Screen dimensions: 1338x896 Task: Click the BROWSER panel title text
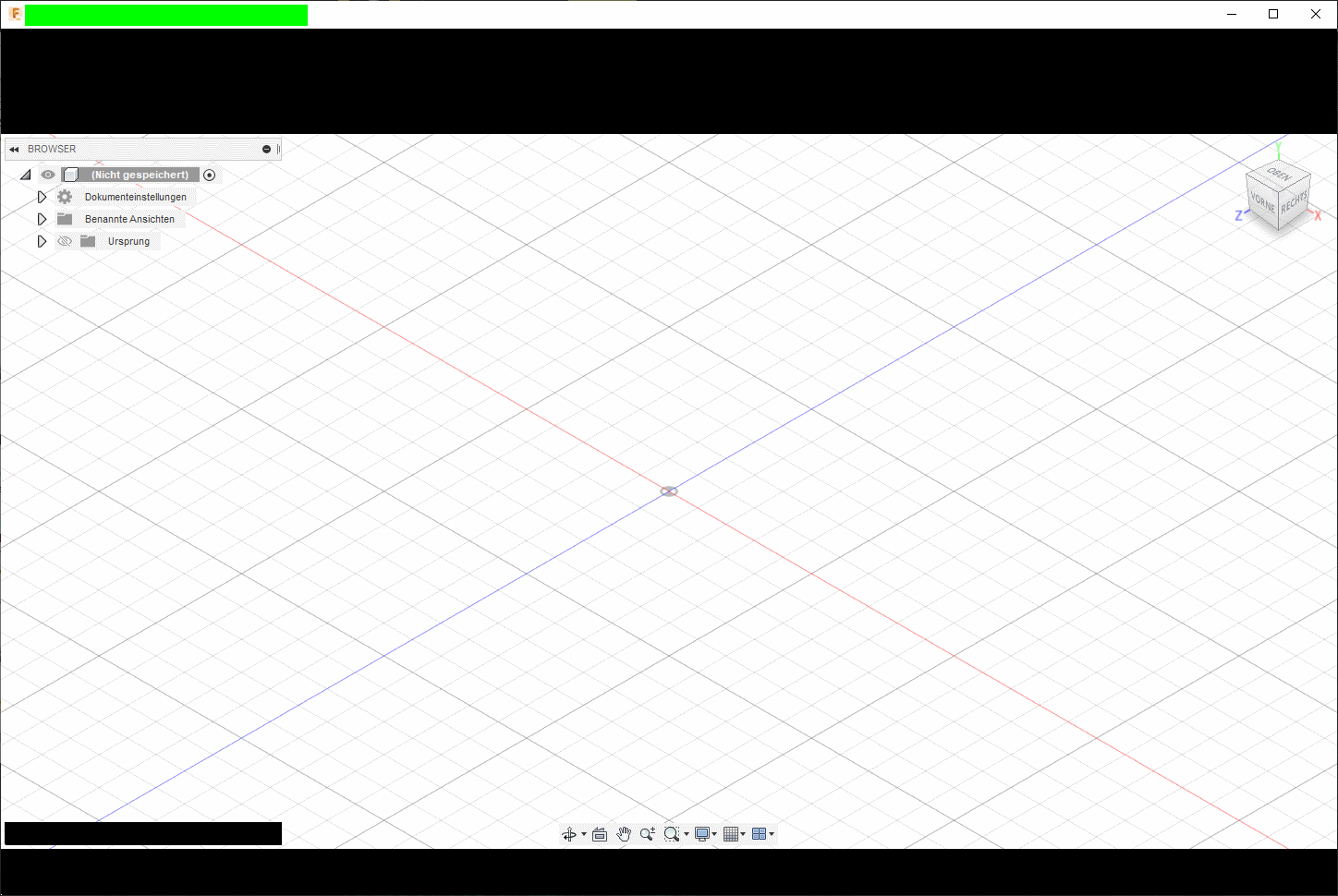(52, 149)
